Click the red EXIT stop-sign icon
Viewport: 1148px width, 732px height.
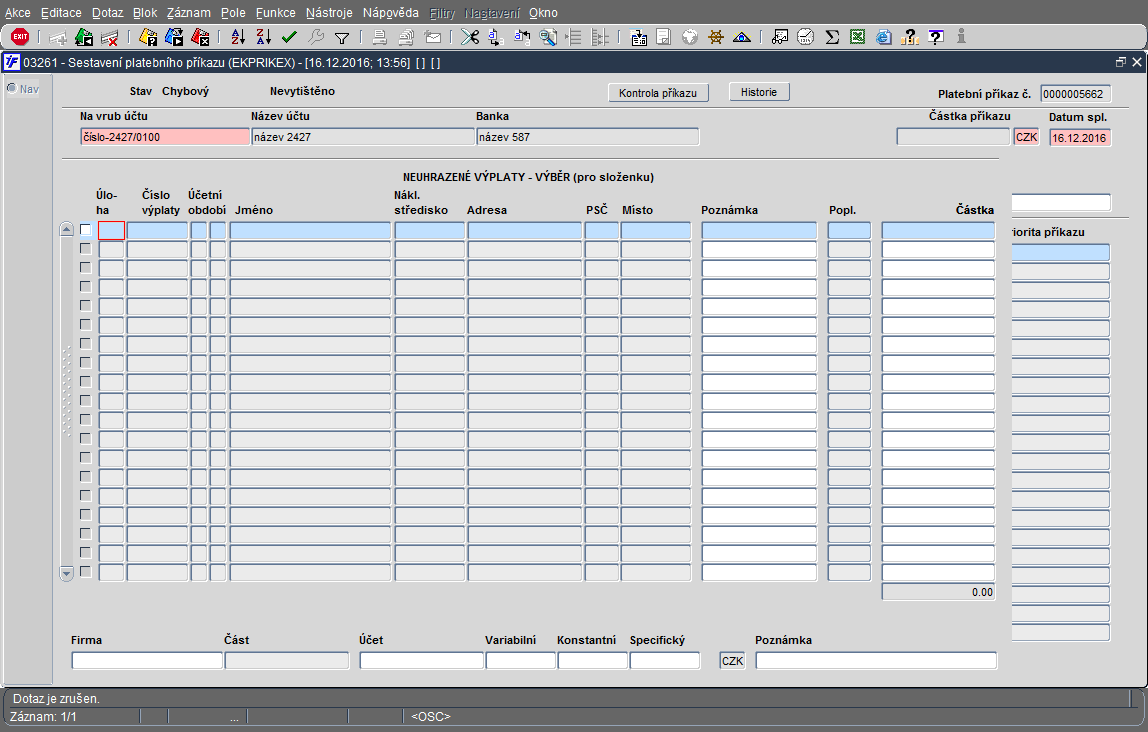tap(20, 37)
